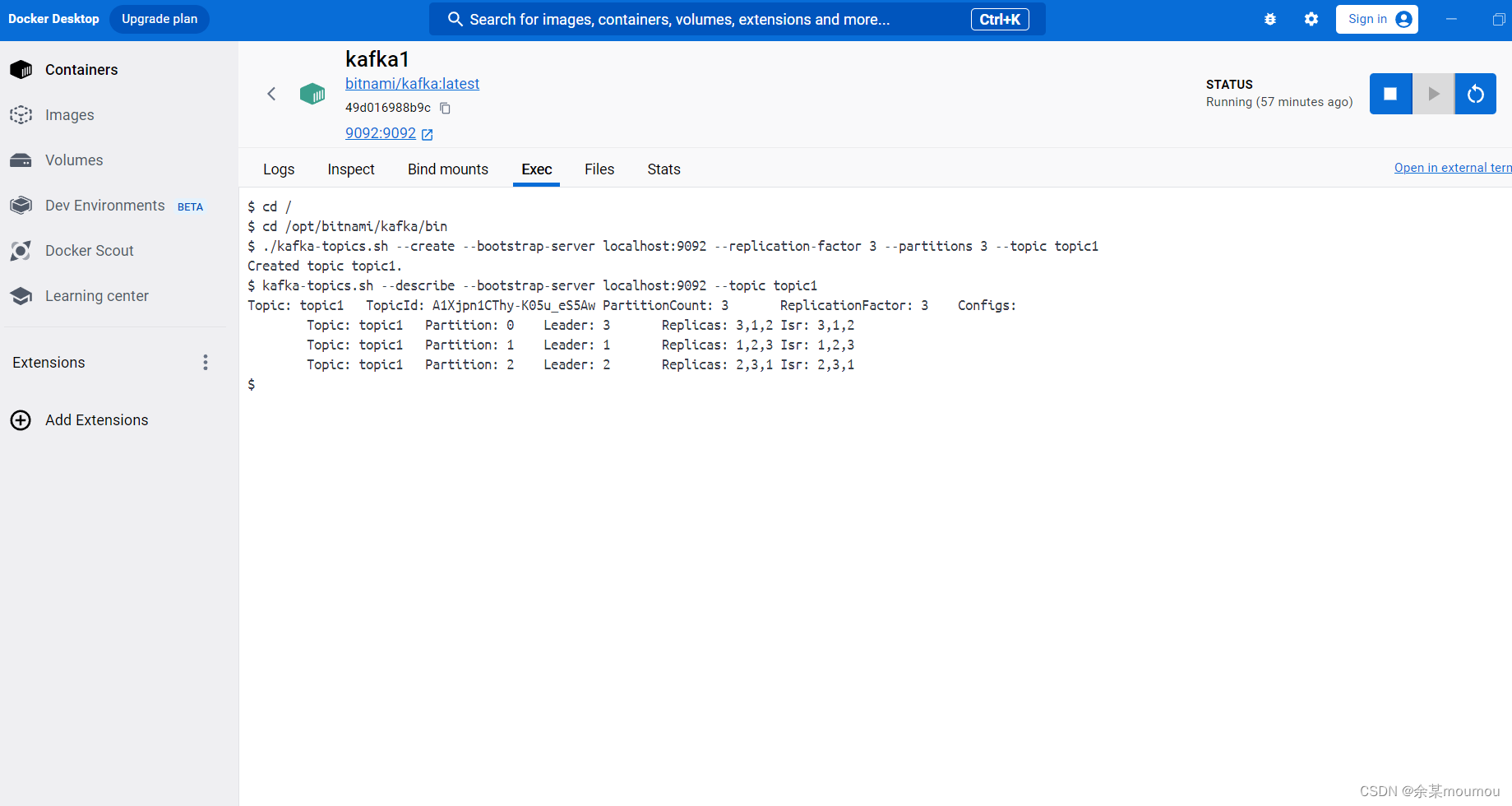
Task: Click the 'Partition: 0' output row
Action: coord(580,325)
